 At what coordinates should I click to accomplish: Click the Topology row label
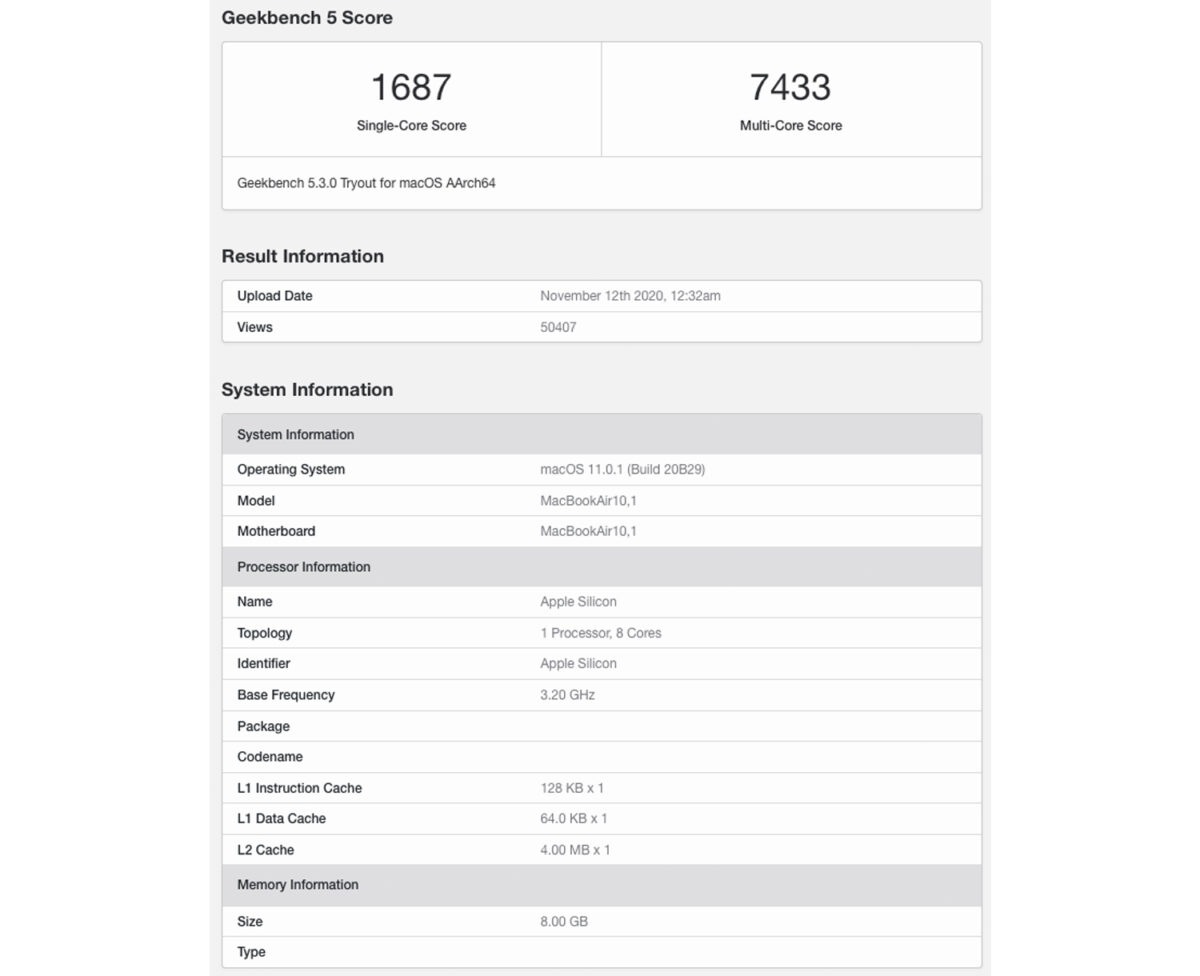(265, 633)
